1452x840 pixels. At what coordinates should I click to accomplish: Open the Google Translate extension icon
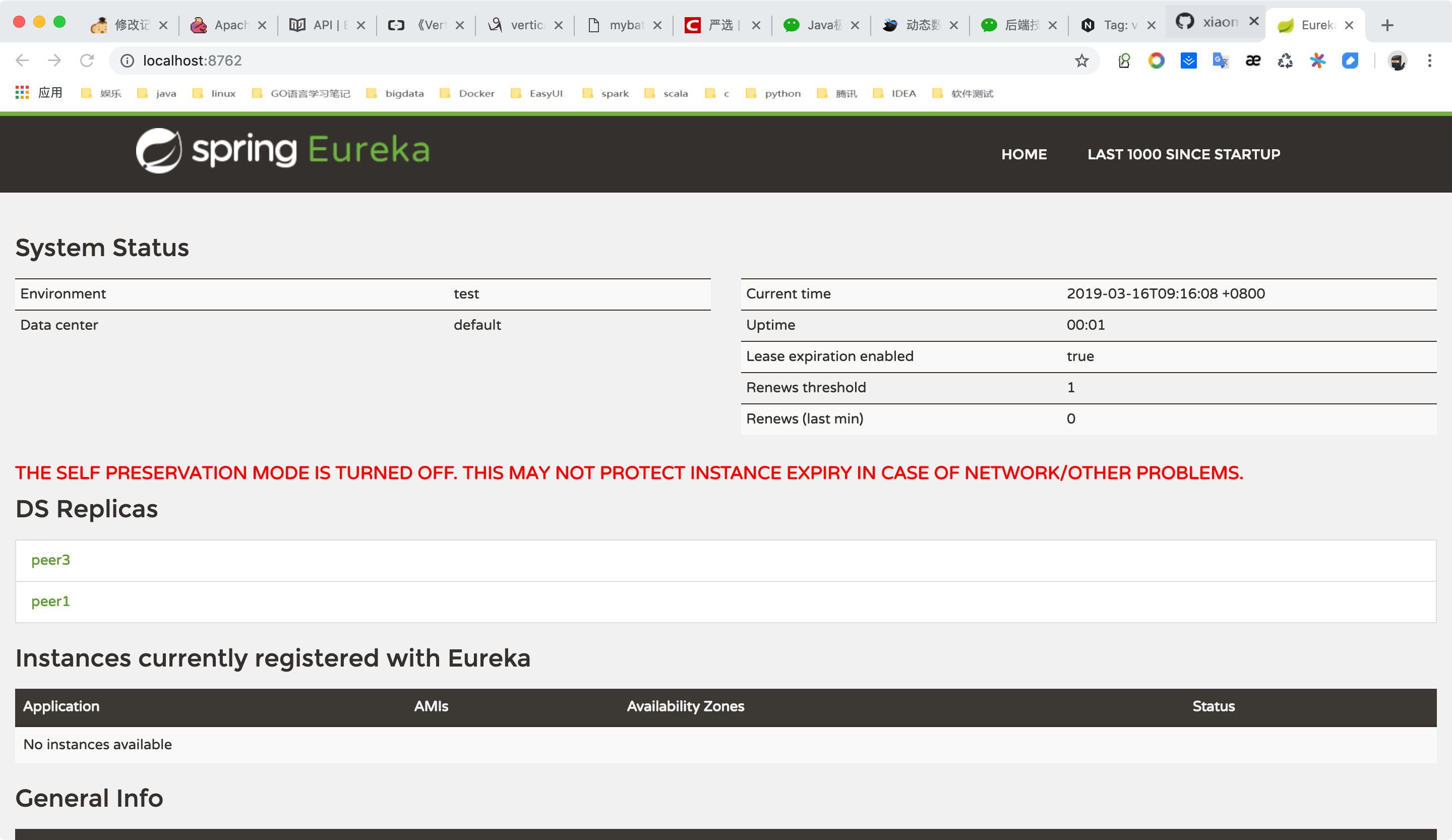(1221, 61)
